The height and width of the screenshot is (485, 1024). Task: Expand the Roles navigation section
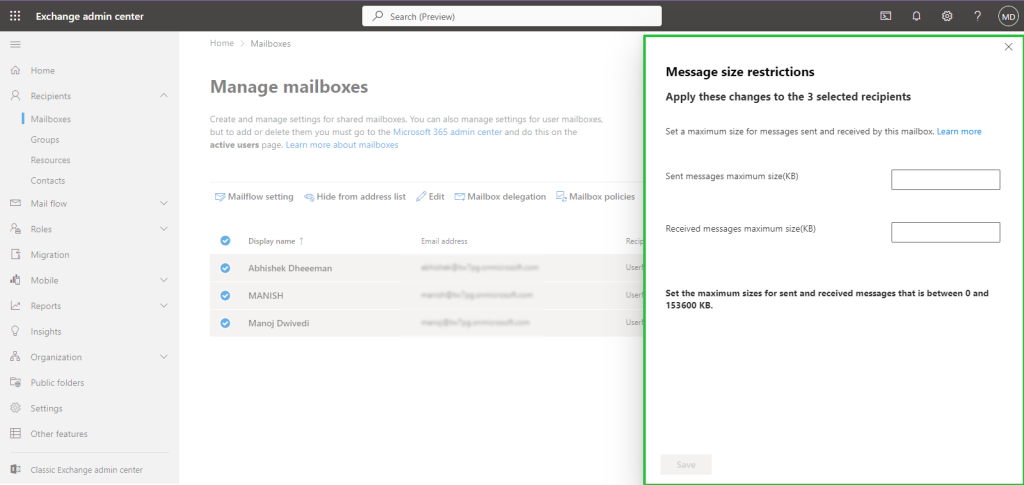pos(164,229)
